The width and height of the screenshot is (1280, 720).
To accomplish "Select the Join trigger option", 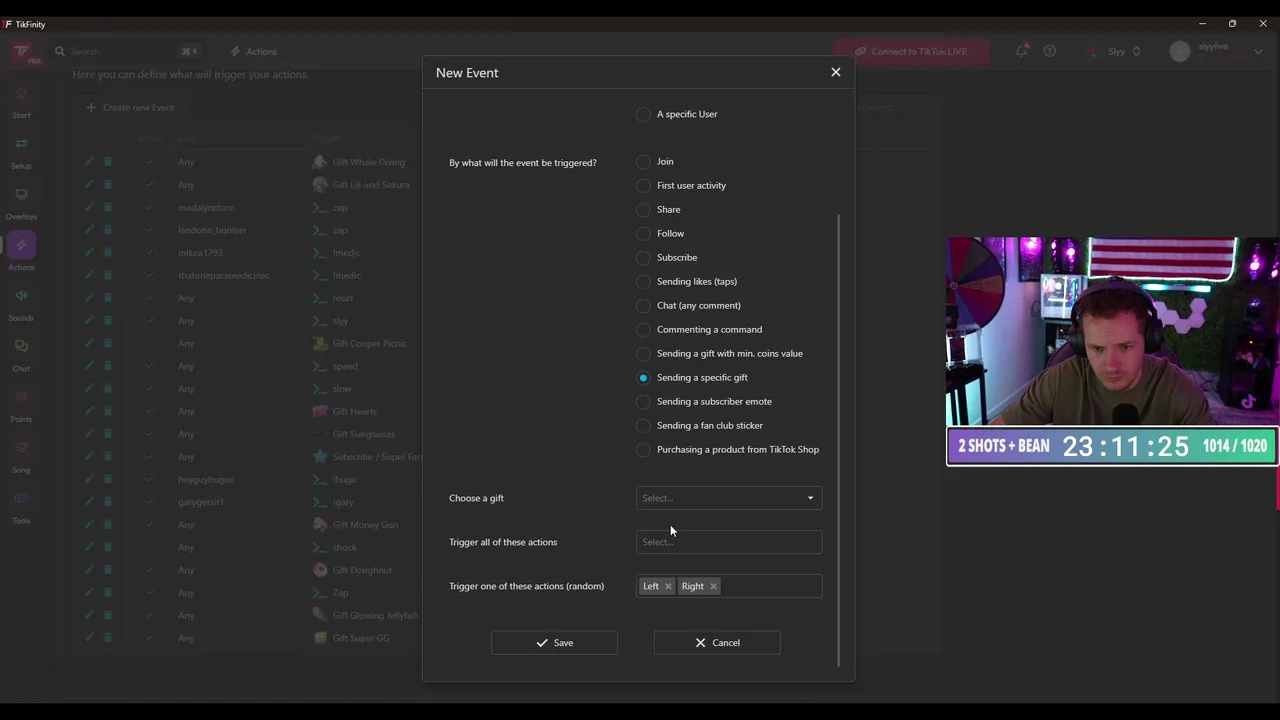I will point(643,162).
